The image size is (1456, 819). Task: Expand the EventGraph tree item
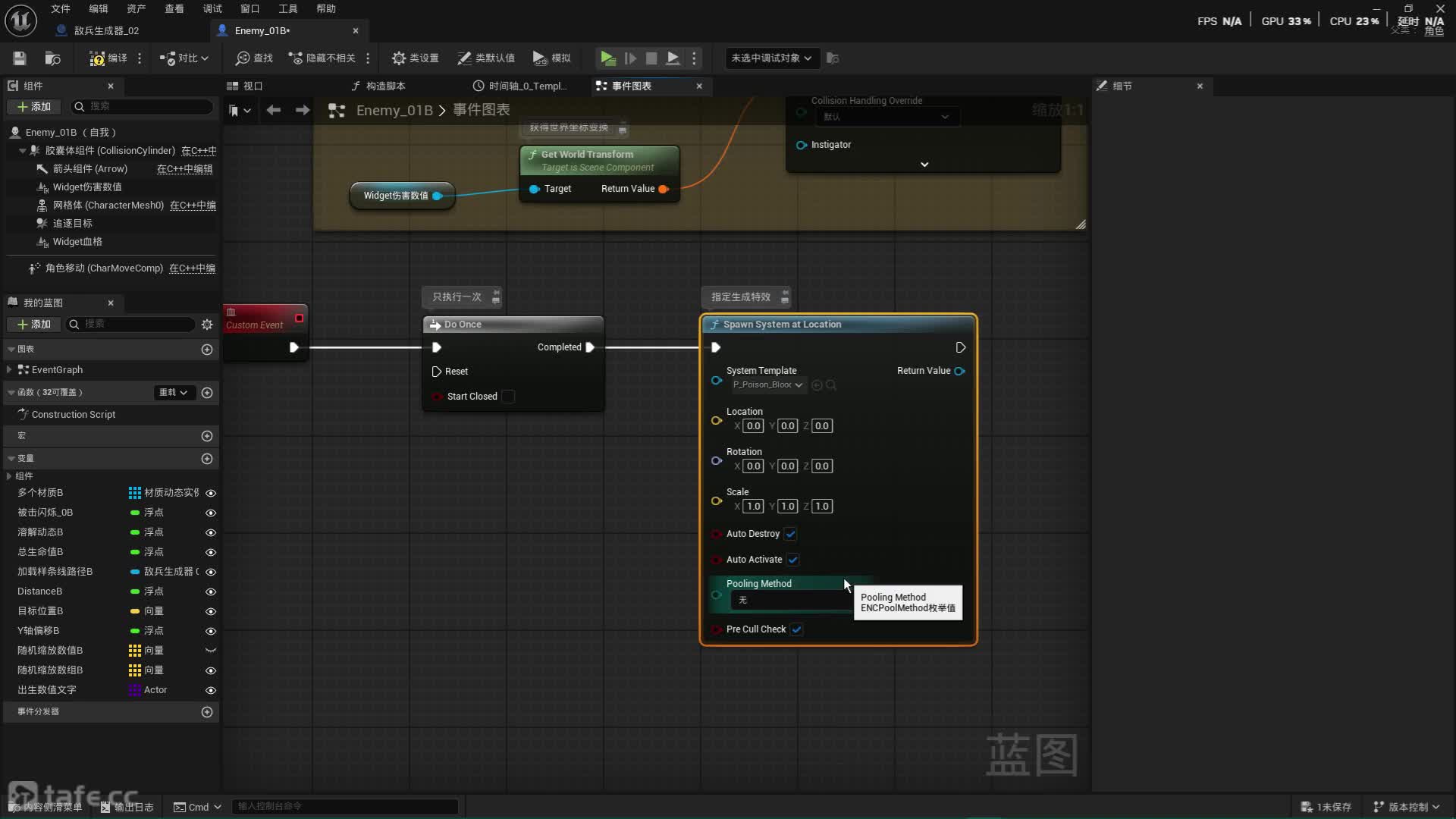(x=9, y=370)
